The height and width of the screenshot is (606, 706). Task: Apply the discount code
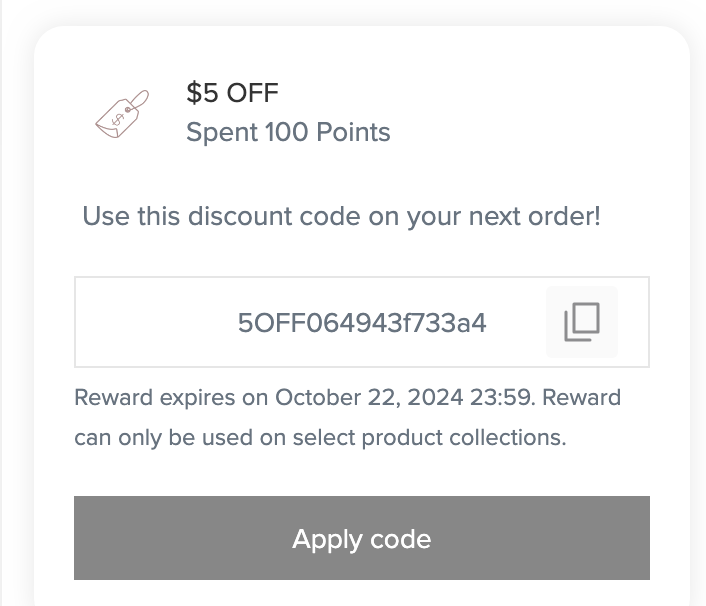coord(362,538)
